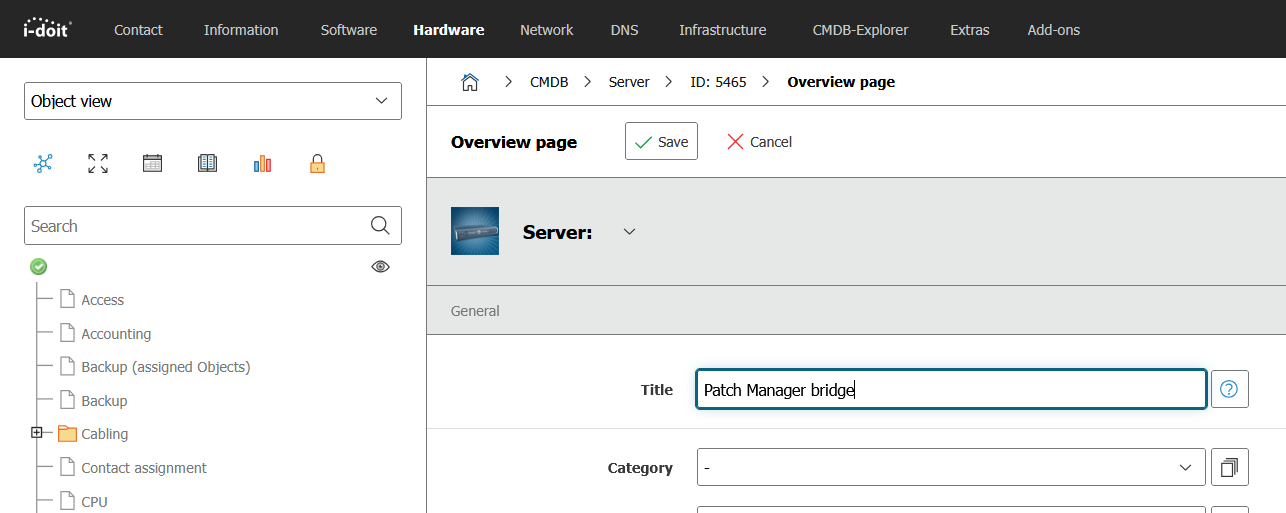Open the bar chart report icon
This screenshot has width=1286, height=513.
pos(262,164)
